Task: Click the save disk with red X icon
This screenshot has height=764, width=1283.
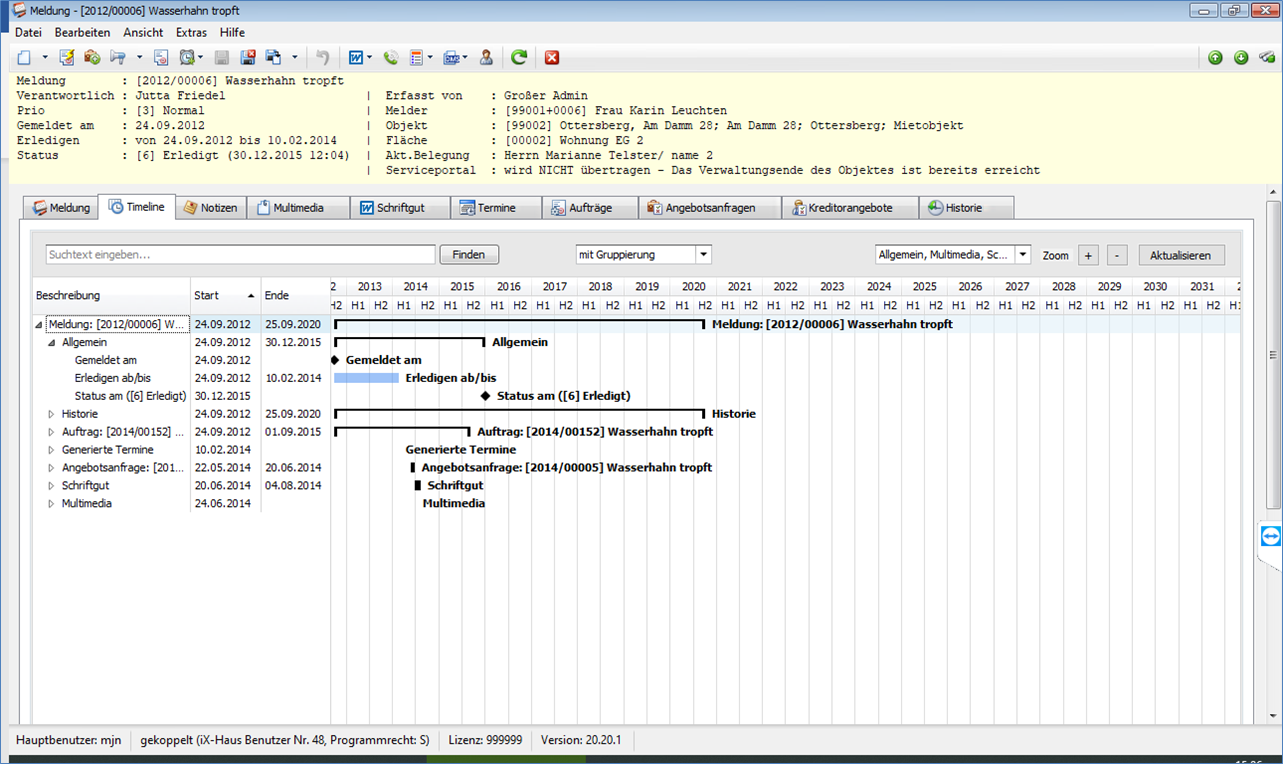Action: click(247, 58)
